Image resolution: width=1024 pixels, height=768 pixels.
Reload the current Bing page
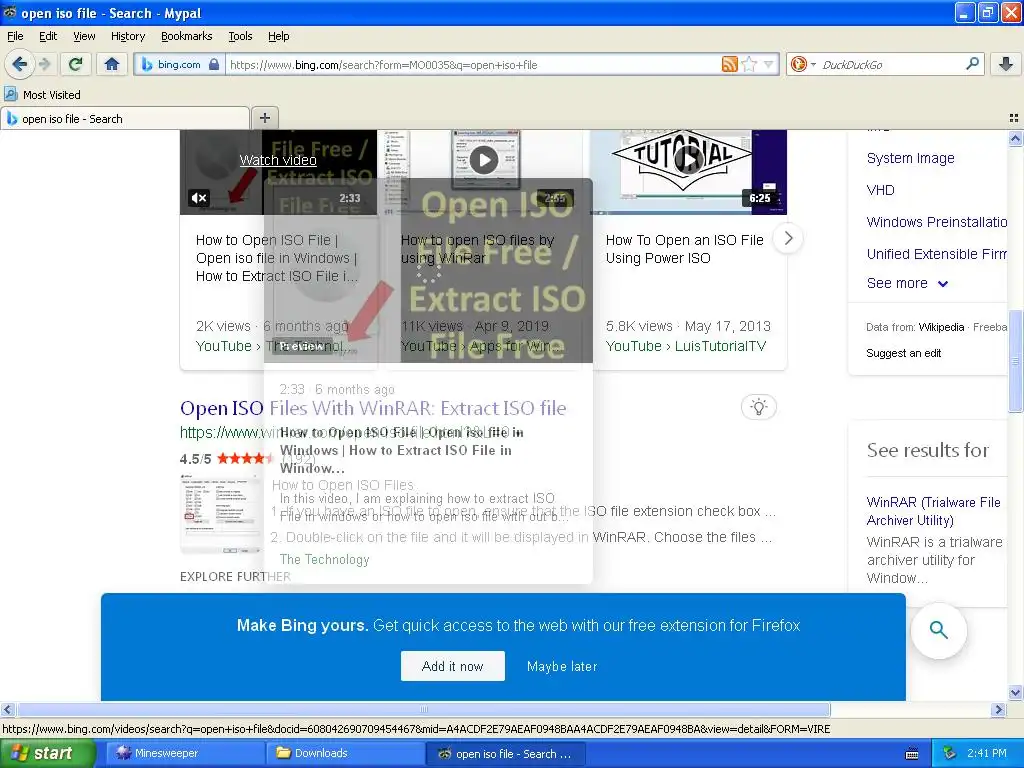click(75, 64)
